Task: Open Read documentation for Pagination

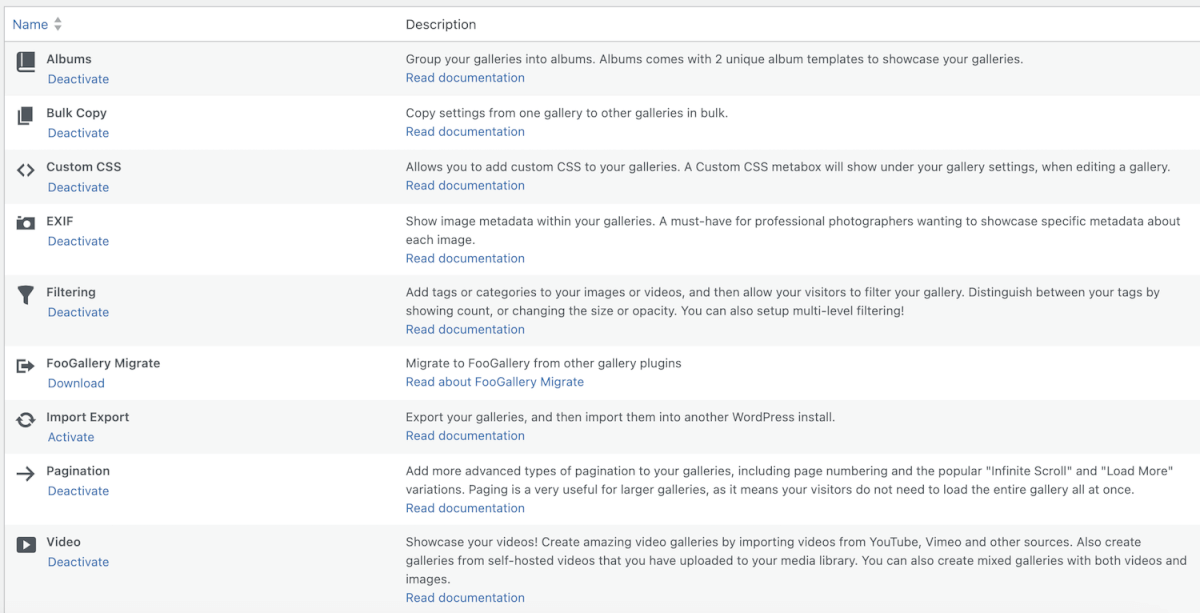Action: coord(465,508)
